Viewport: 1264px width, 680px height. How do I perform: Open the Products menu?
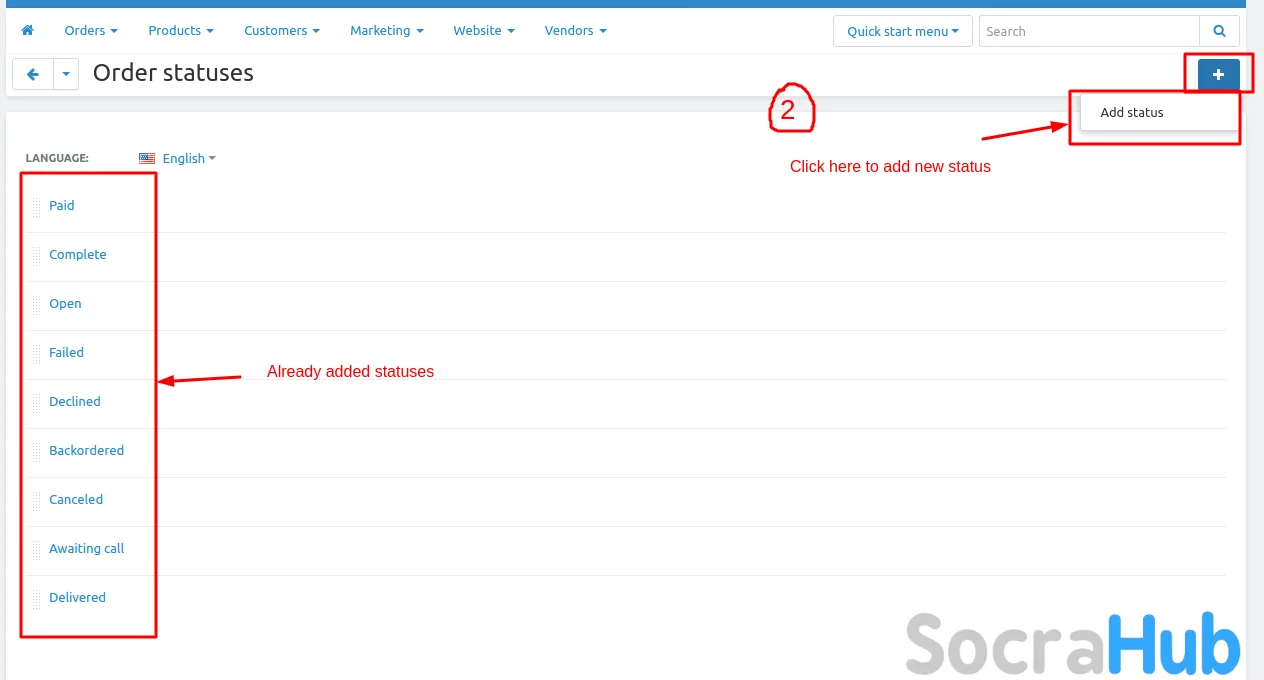pyautogui.click(x=181, y=31)
